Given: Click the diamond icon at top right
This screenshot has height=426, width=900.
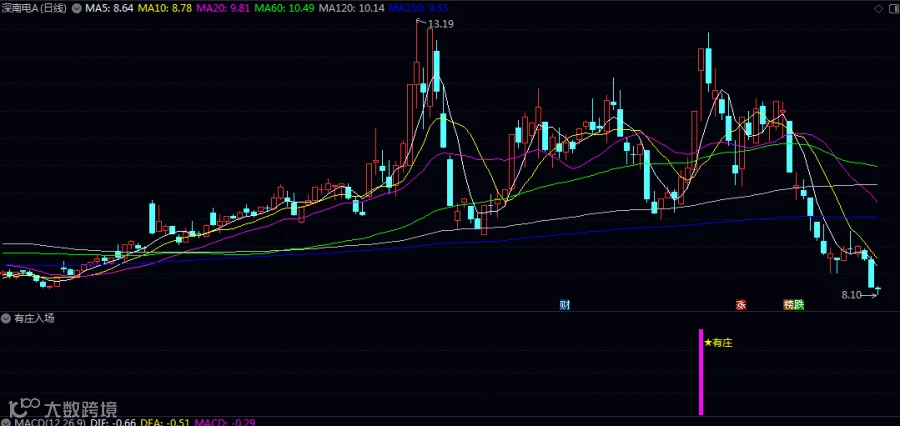Looking at the screenshot, I should click(x=879, y=9).
